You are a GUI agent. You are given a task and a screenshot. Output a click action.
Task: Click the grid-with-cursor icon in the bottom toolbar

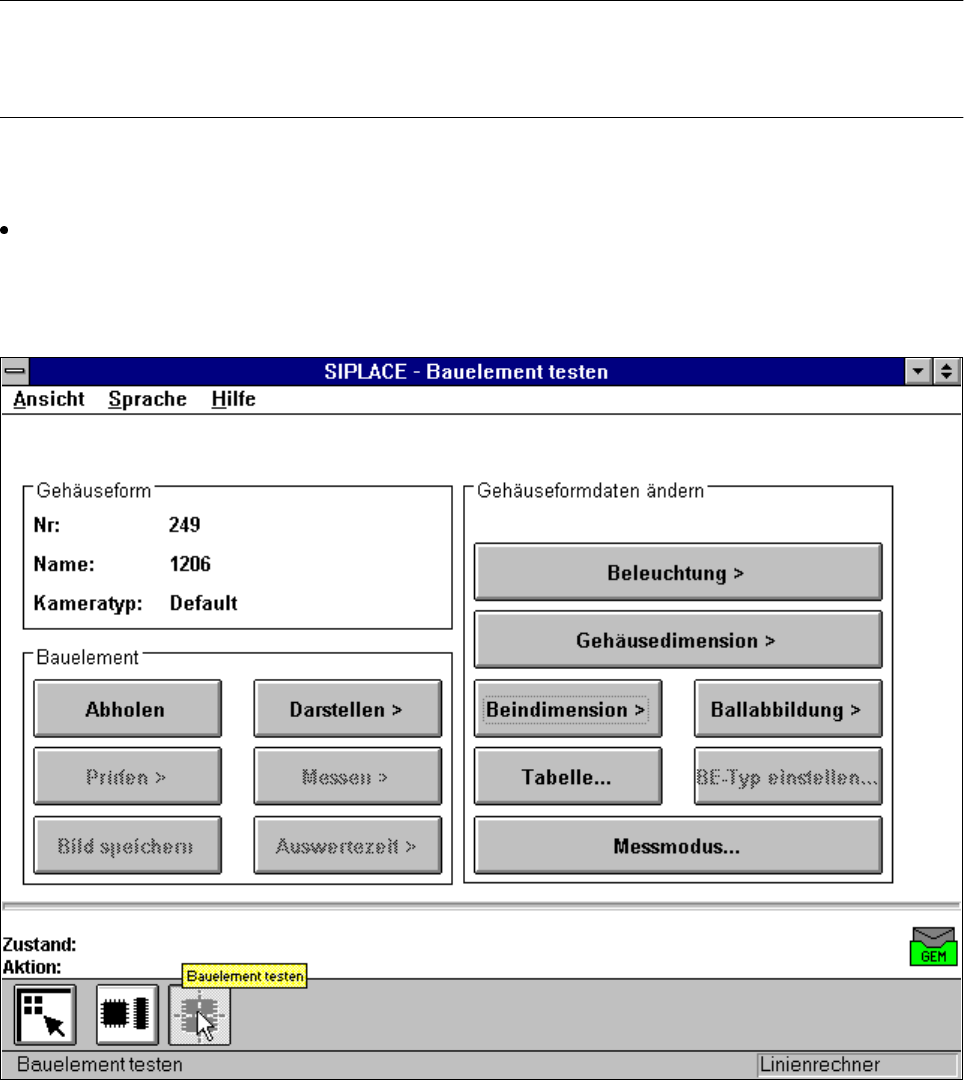coord(45,1015)
